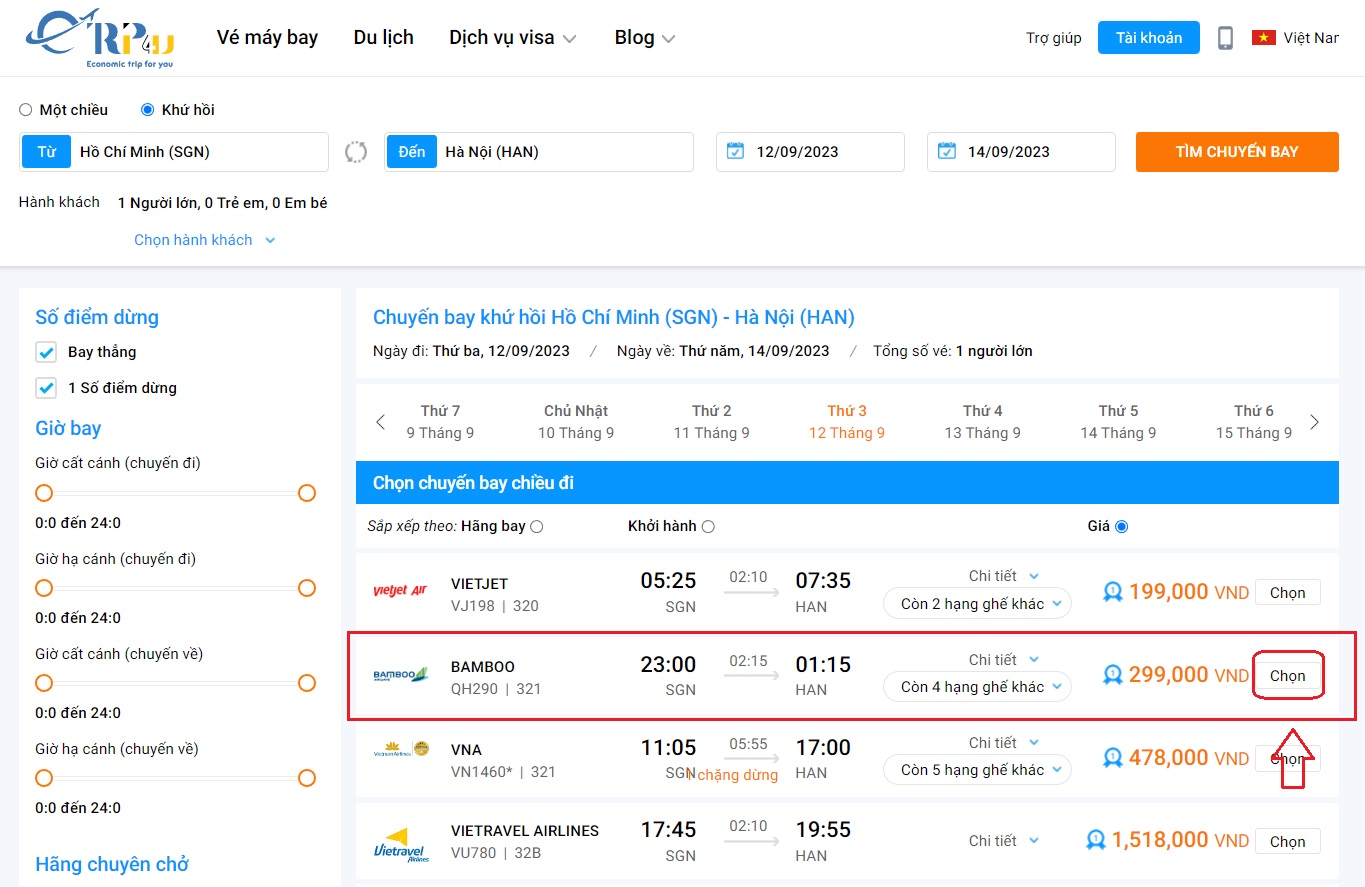Switch to Thứ 6, 15 Tháng 9 tab
Image resolution: width=1365 pixels, height=887 pixels.
point(1254,422)
